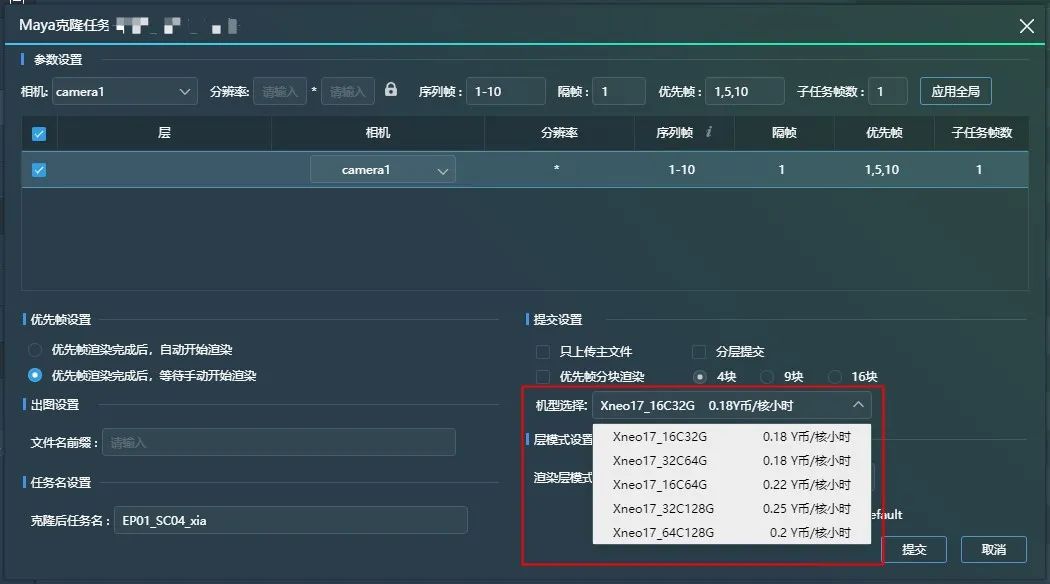1050x584 pixels.
Task: Click the 应用全局 button
Action: (955, 92)
